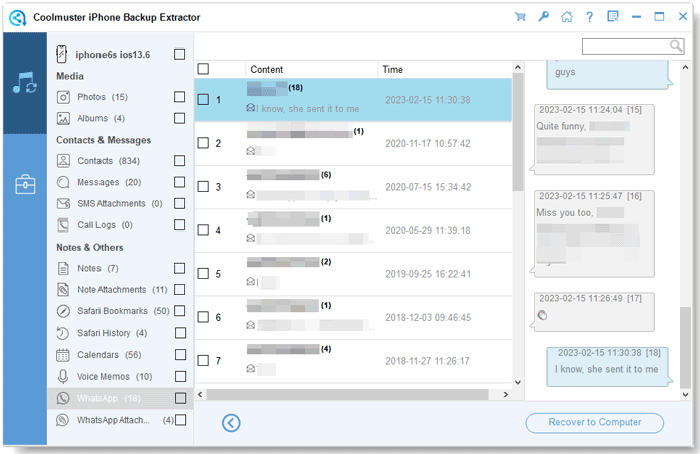The width and height of the screenshot is (700, 454).
Task: Enable the Contacts checkbox
Action: [179, 161]
